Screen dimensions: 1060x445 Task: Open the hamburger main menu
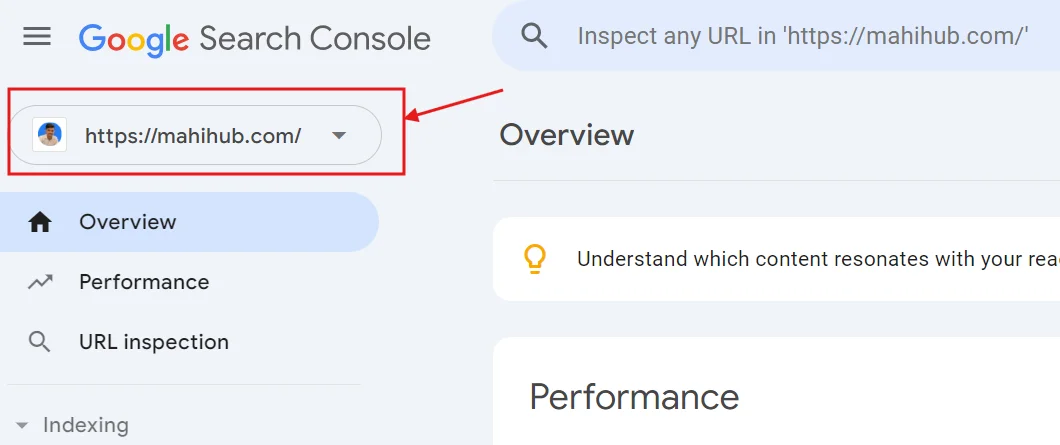click(x=37, y=37)
